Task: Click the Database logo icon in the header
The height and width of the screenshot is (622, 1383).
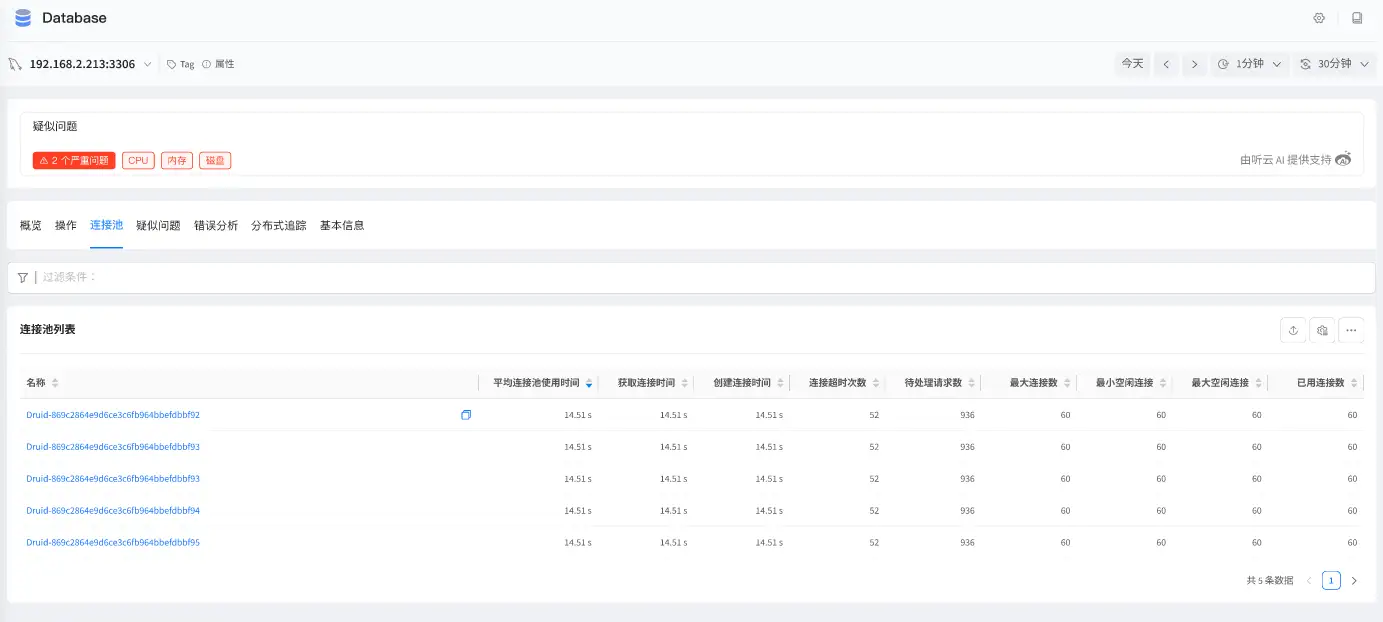Action: [22, 17]
